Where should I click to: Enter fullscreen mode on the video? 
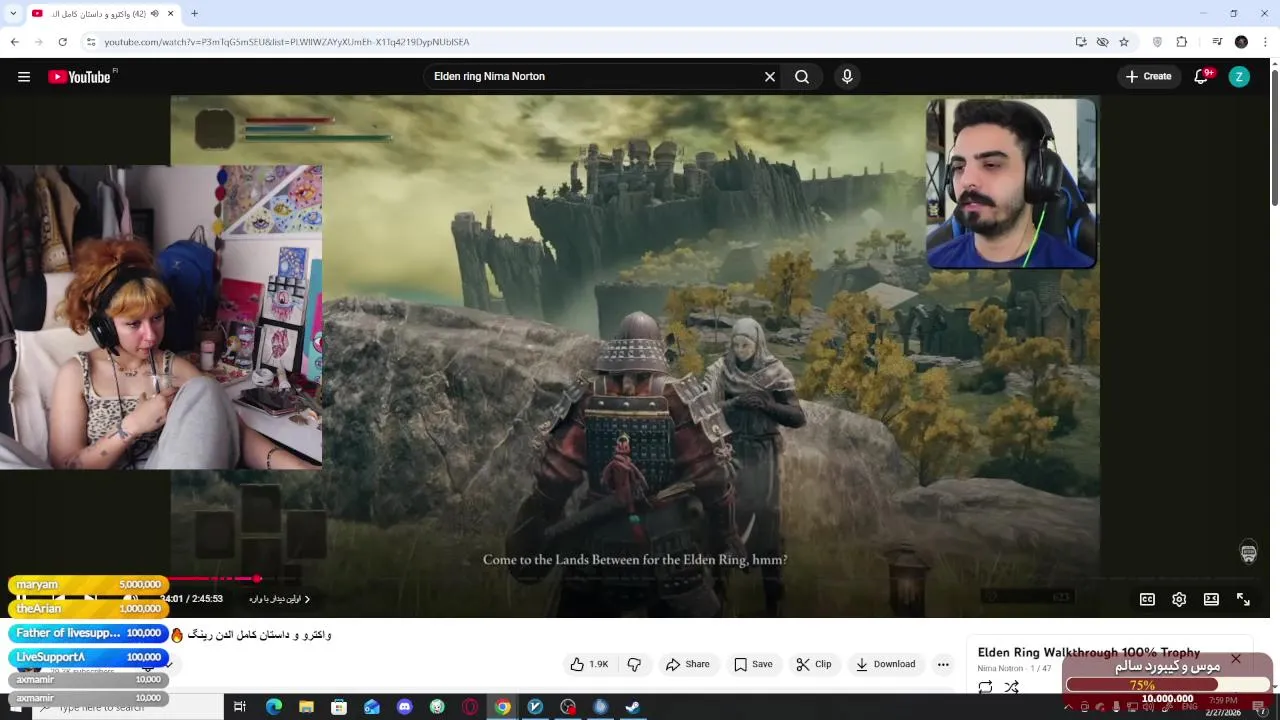(1243, 599)
